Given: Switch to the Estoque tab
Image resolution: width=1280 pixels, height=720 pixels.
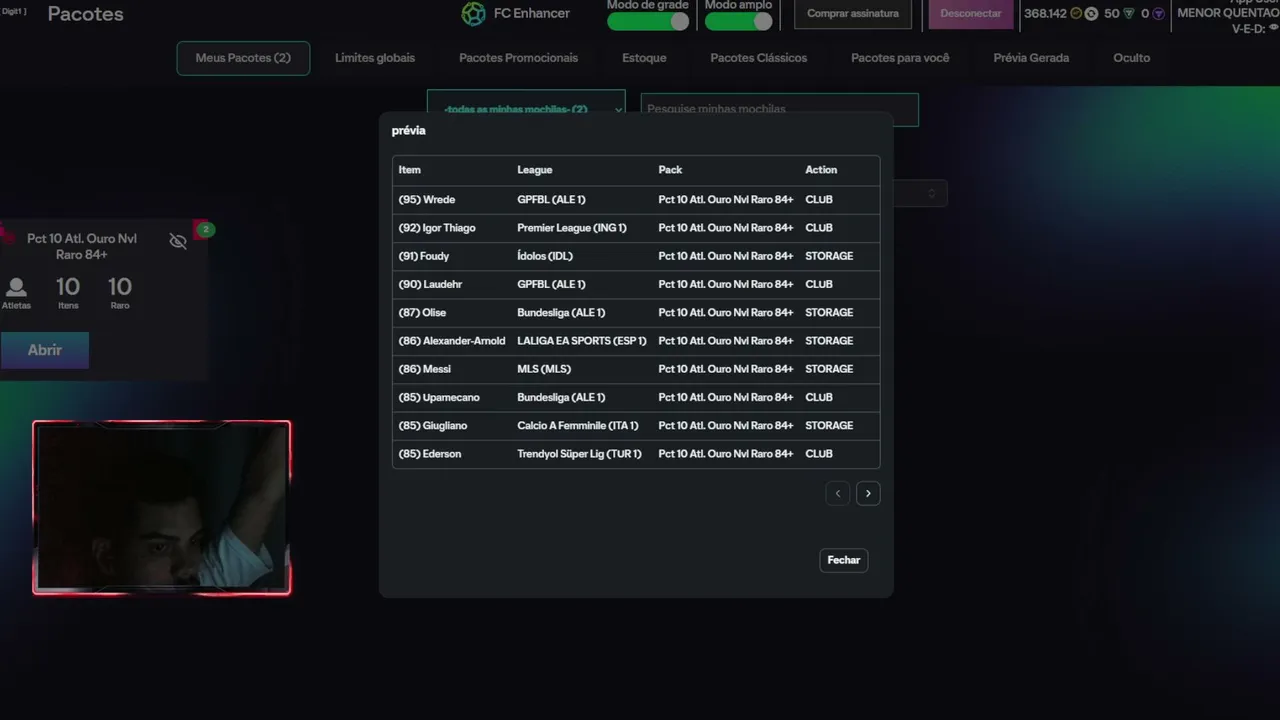Looking at the screenshot, I should point(644,58).
